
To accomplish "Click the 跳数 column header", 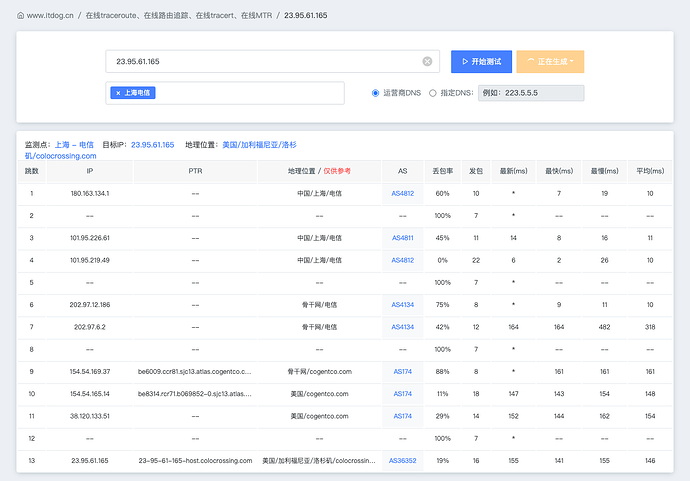I will (x=32, y=171).
